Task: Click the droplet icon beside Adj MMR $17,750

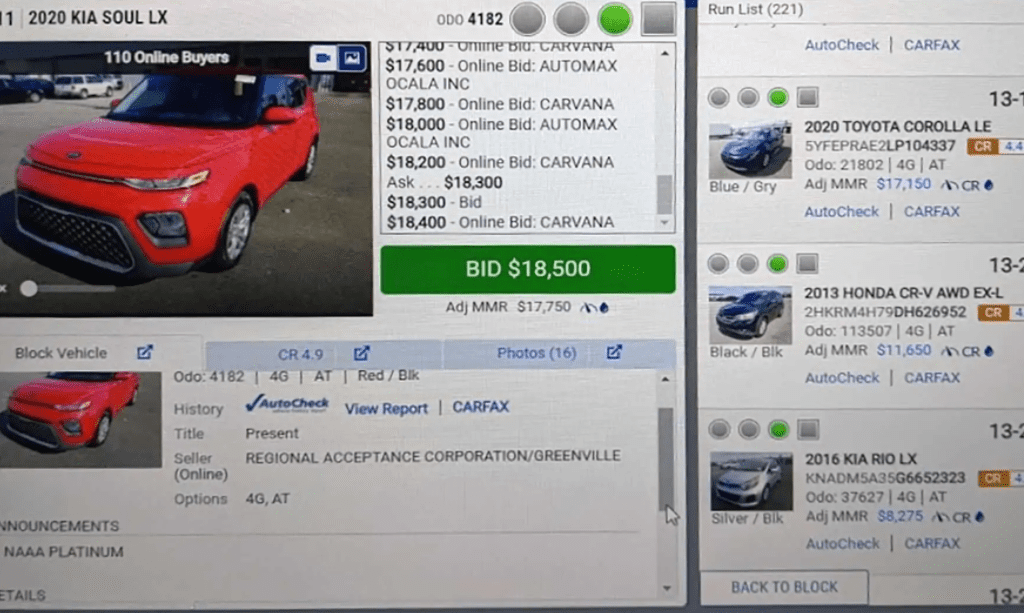Action: (604, 307)
